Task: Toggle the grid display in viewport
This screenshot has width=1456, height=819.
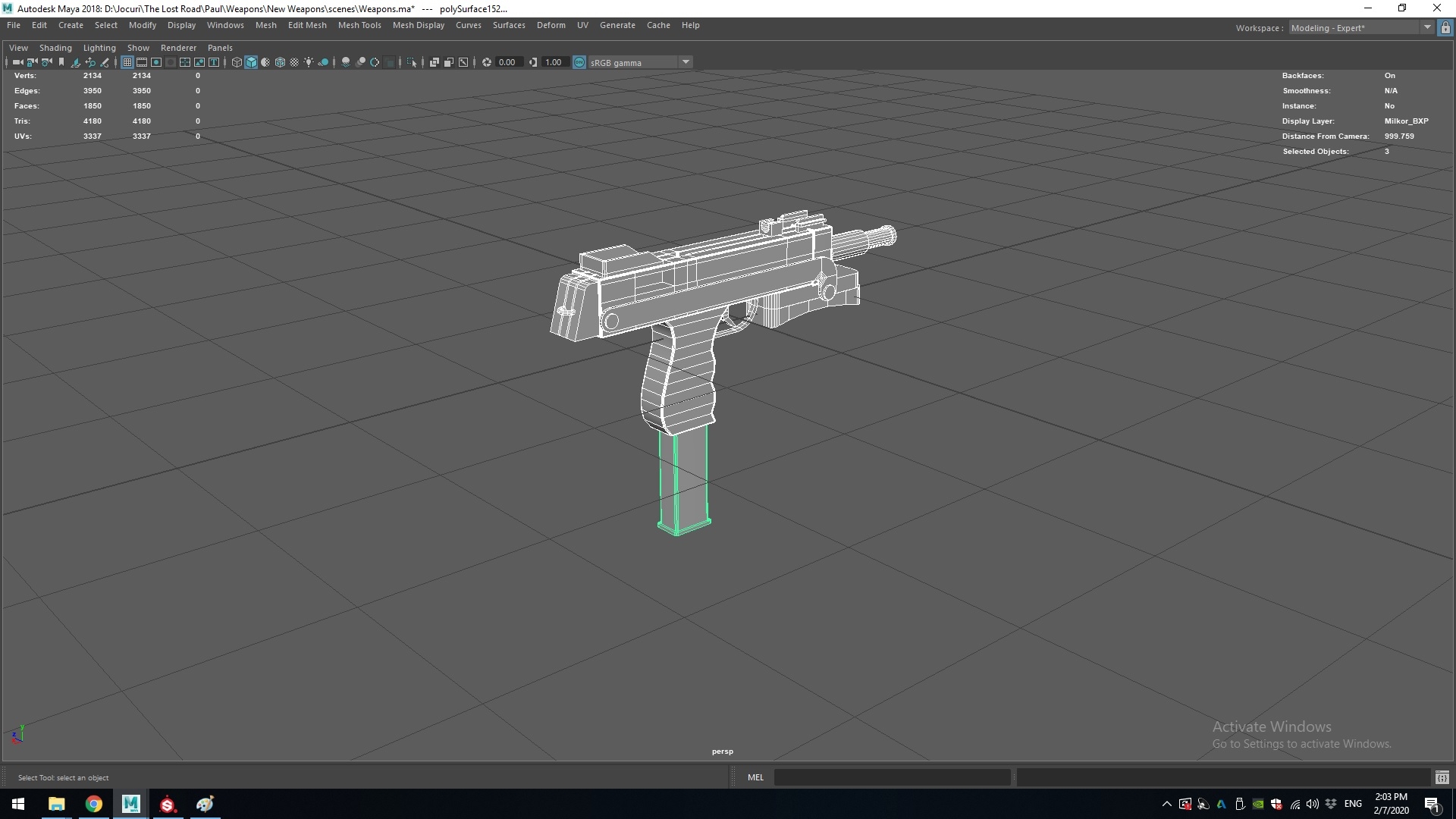Action: 127,62
